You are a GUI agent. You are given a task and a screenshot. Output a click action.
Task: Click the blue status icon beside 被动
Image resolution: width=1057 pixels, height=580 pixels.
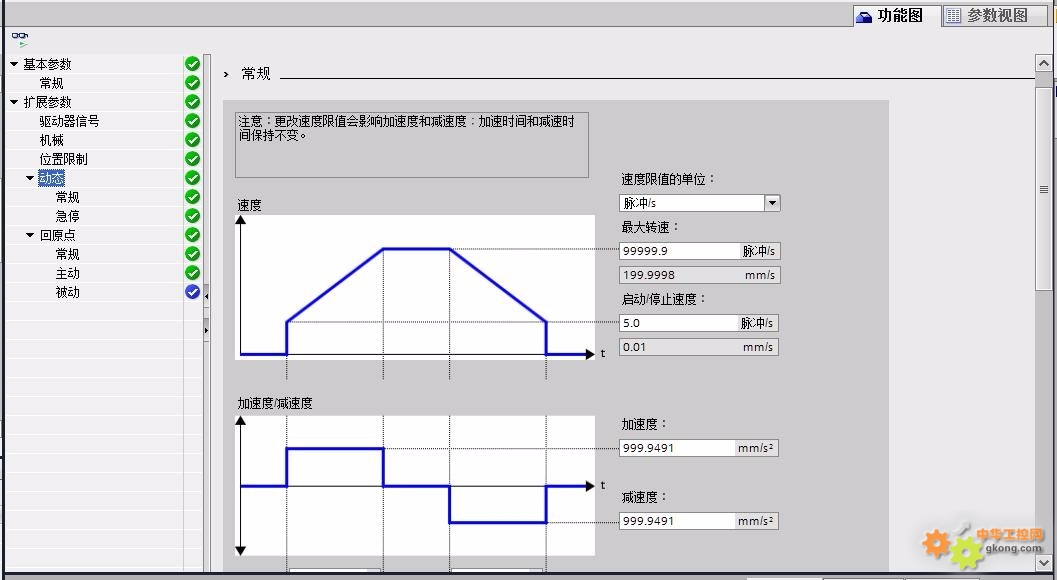pyautogui.click(x=192, y=291)
